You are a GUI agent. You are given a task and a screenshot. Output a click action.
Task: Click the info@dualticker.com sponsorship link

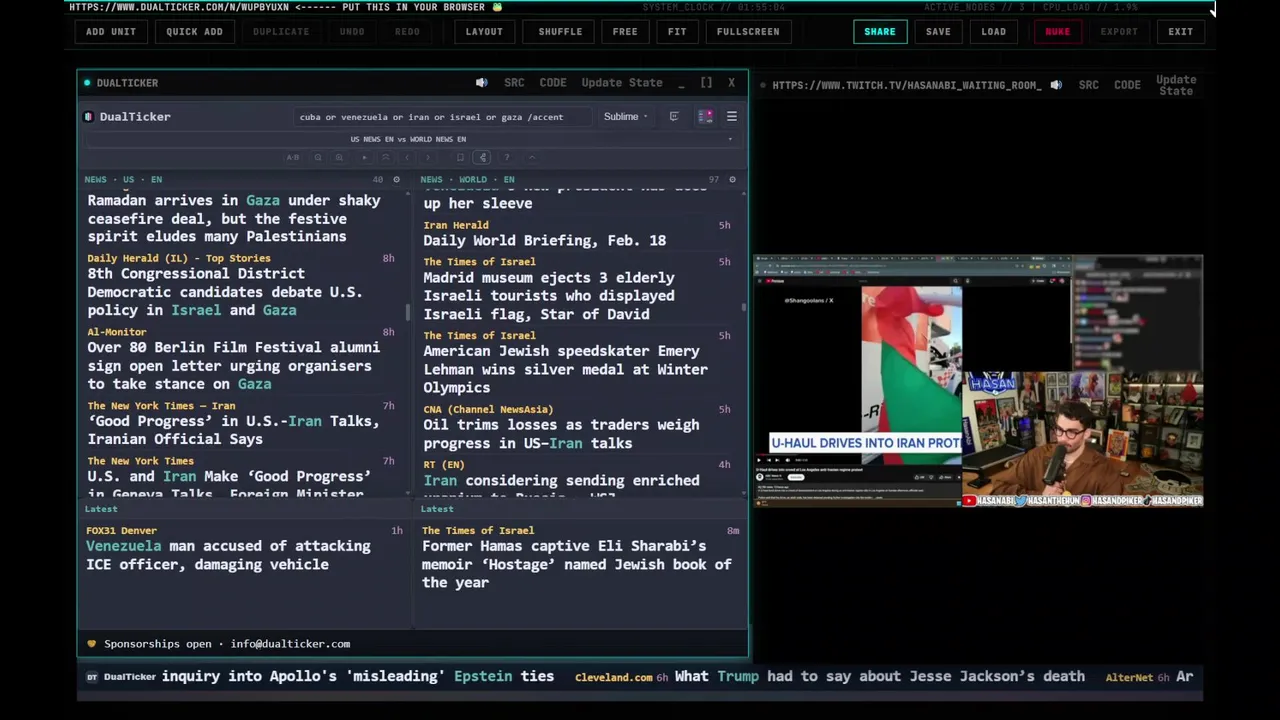[290, 644]
